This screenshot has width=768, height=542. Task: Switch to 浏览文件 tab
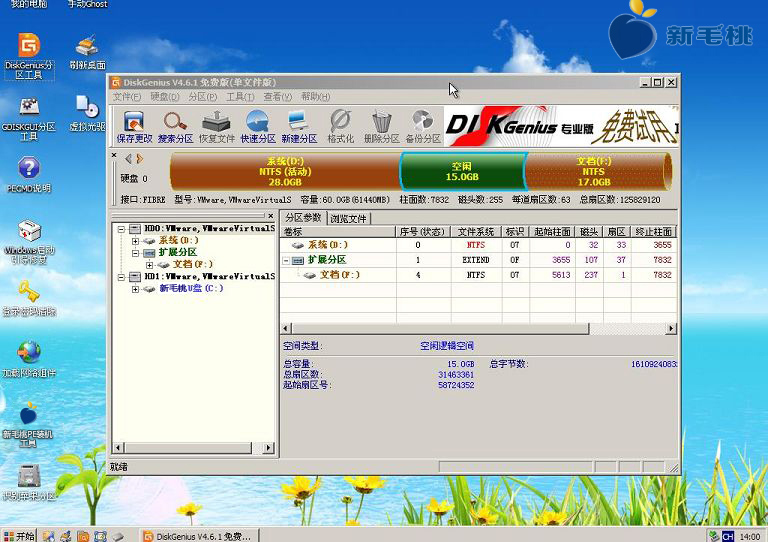(348, 218)
